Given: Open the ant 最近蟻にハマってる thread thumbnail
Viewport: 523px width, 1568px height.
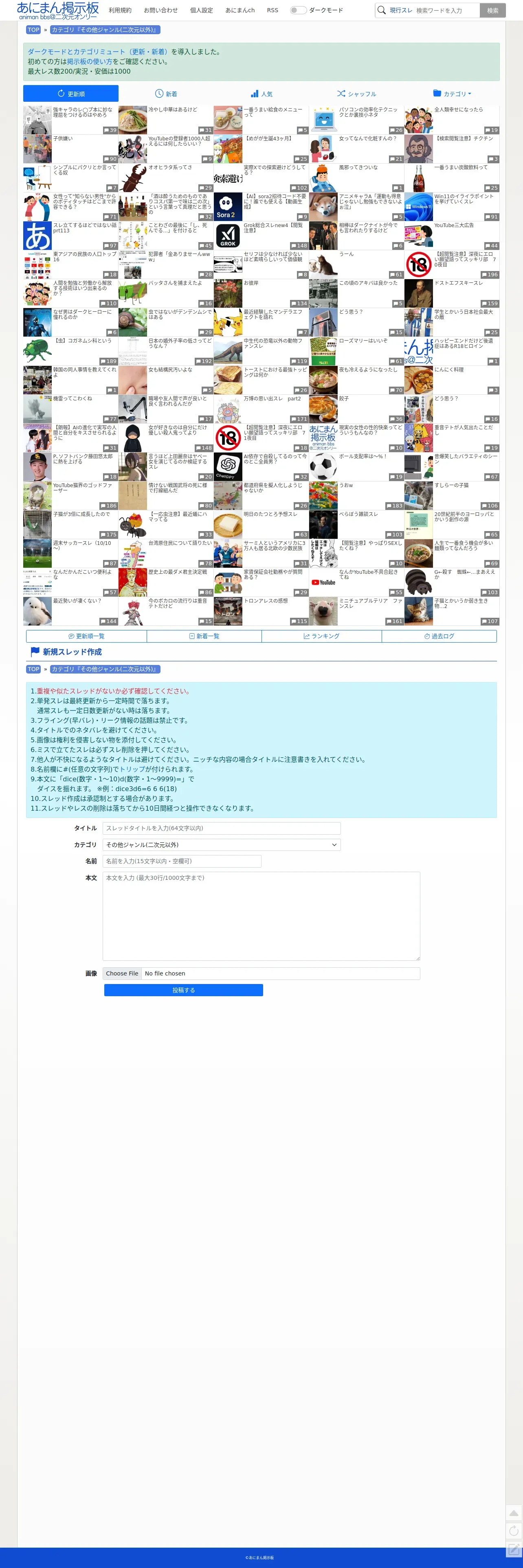Looking at the screenshot, I should pos(132,525).
